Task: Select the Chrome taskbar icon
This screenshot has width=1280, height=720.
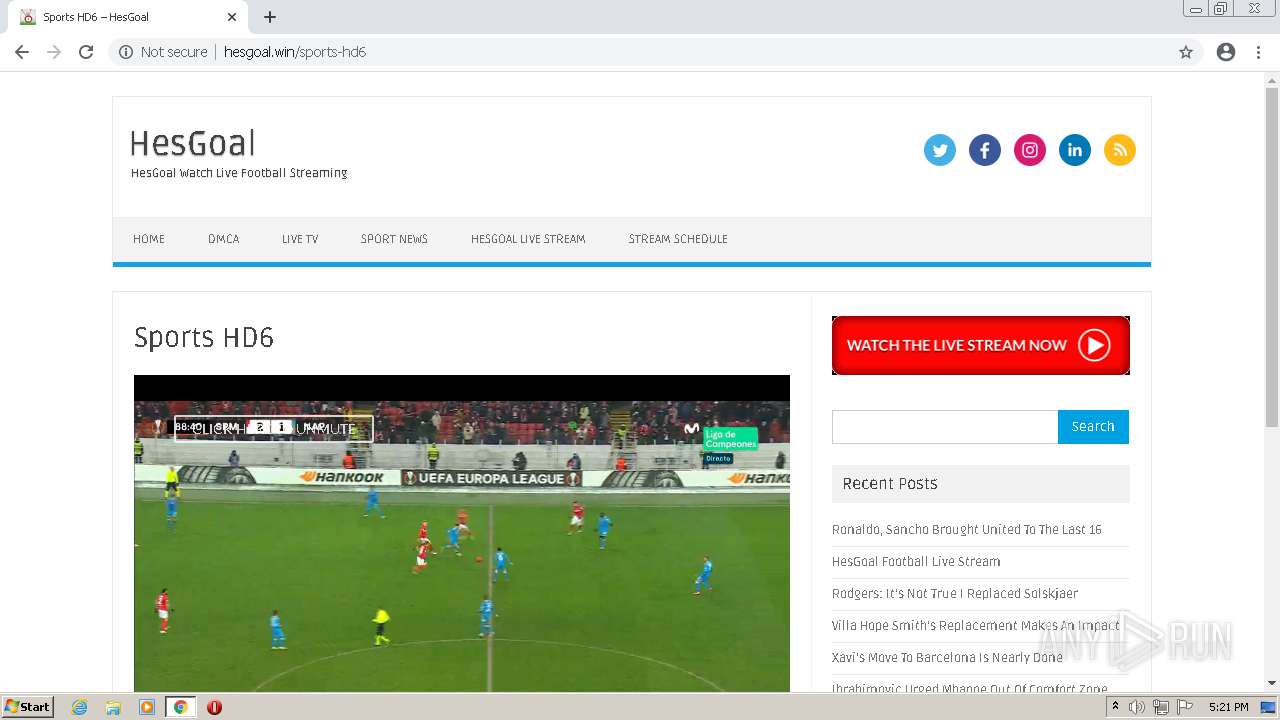Action: [x=180, y=707]
